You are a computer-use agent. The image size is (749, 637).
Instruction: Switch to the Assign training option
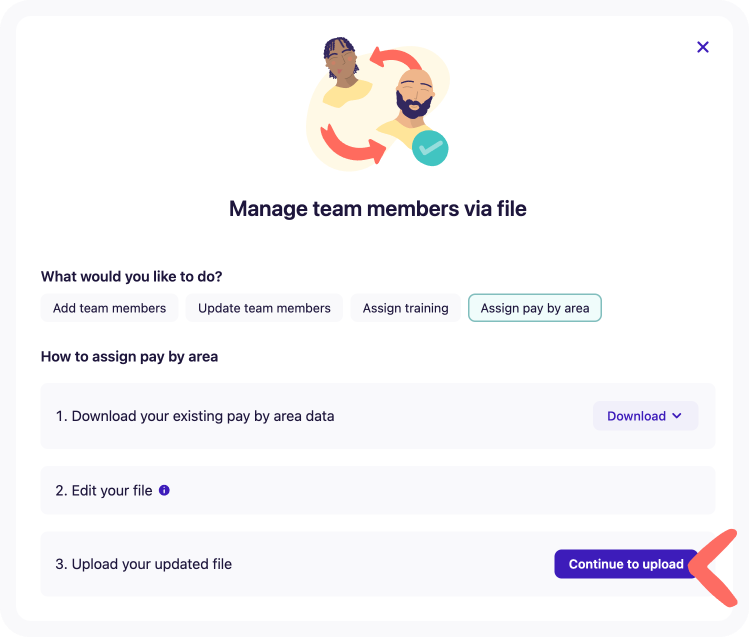pyautogui.click(x=405, y=308)
